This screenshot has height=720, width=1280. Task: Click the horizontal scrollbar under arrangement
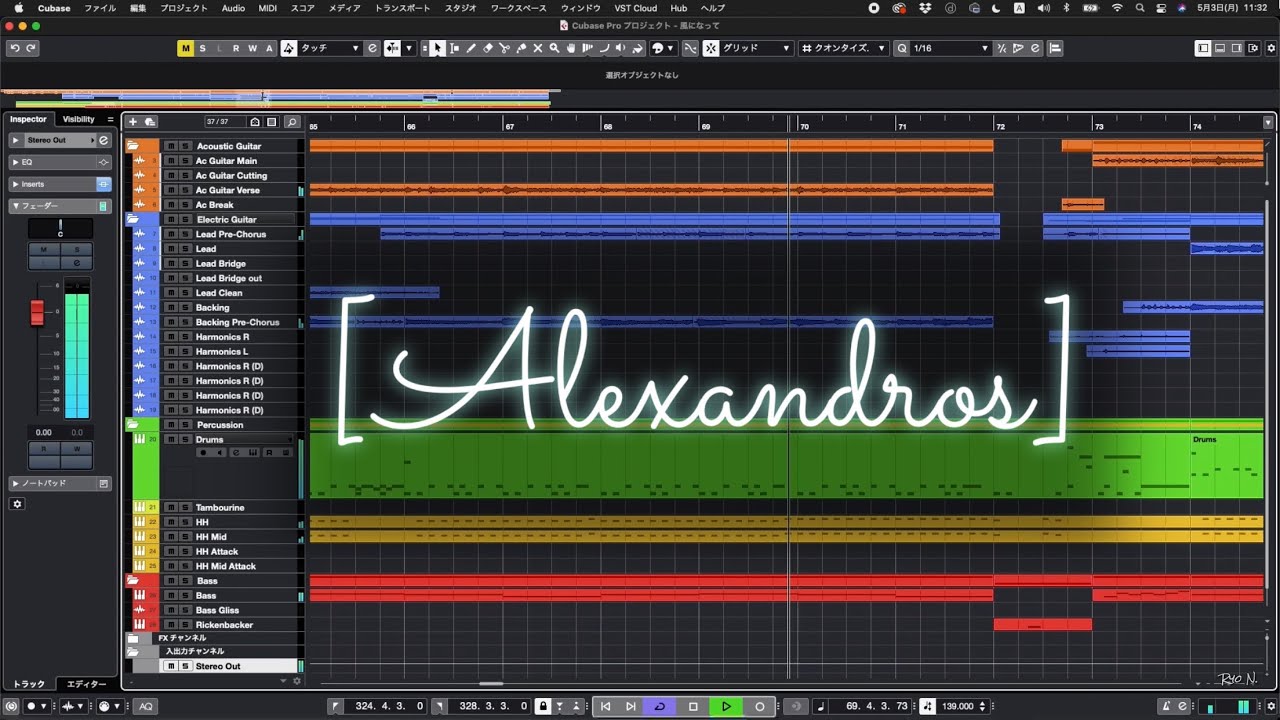point(490,684)
